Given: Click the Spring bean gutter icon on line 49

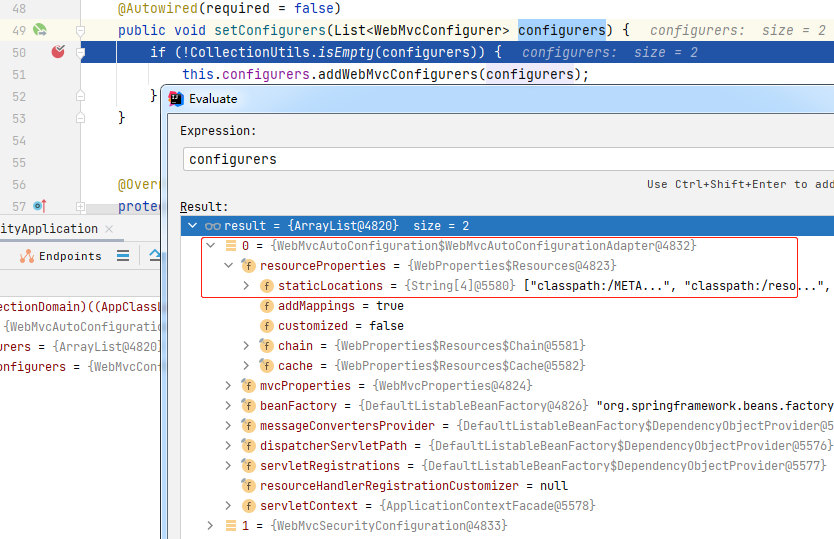Looking at the screenshot, I should (40, 30).
